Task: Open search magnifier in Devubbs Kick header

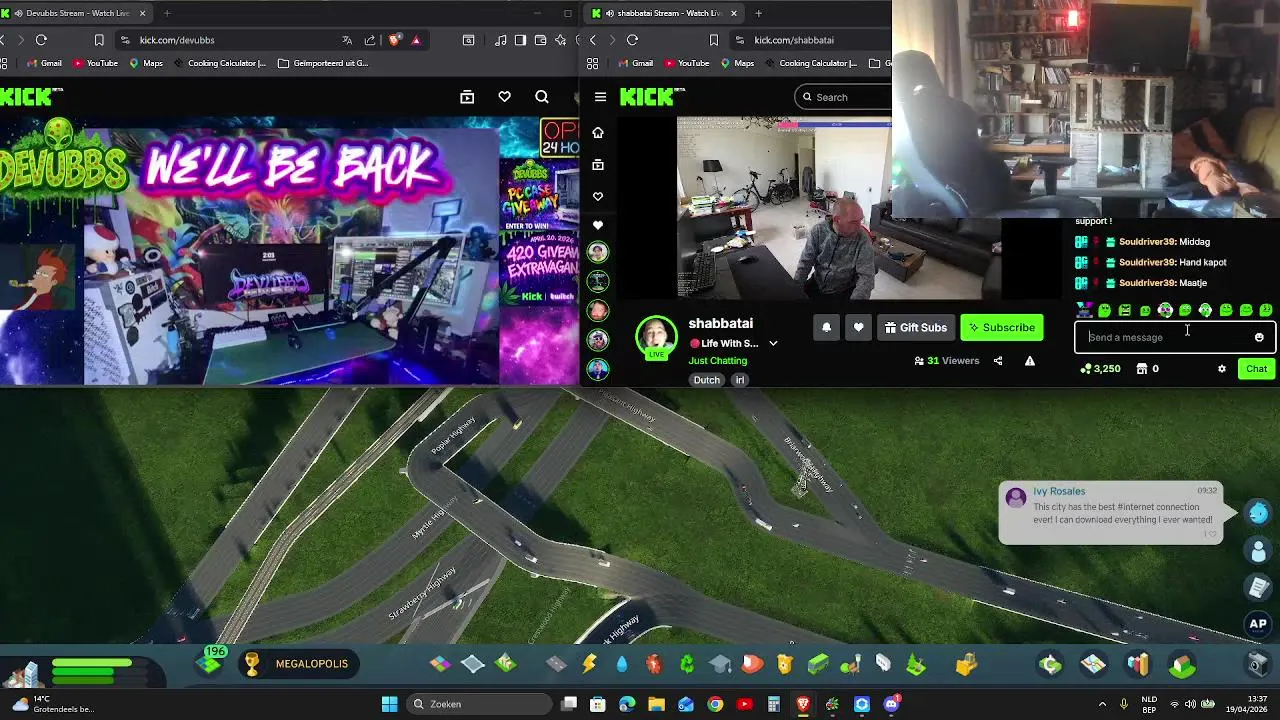Action: (541, 97)
